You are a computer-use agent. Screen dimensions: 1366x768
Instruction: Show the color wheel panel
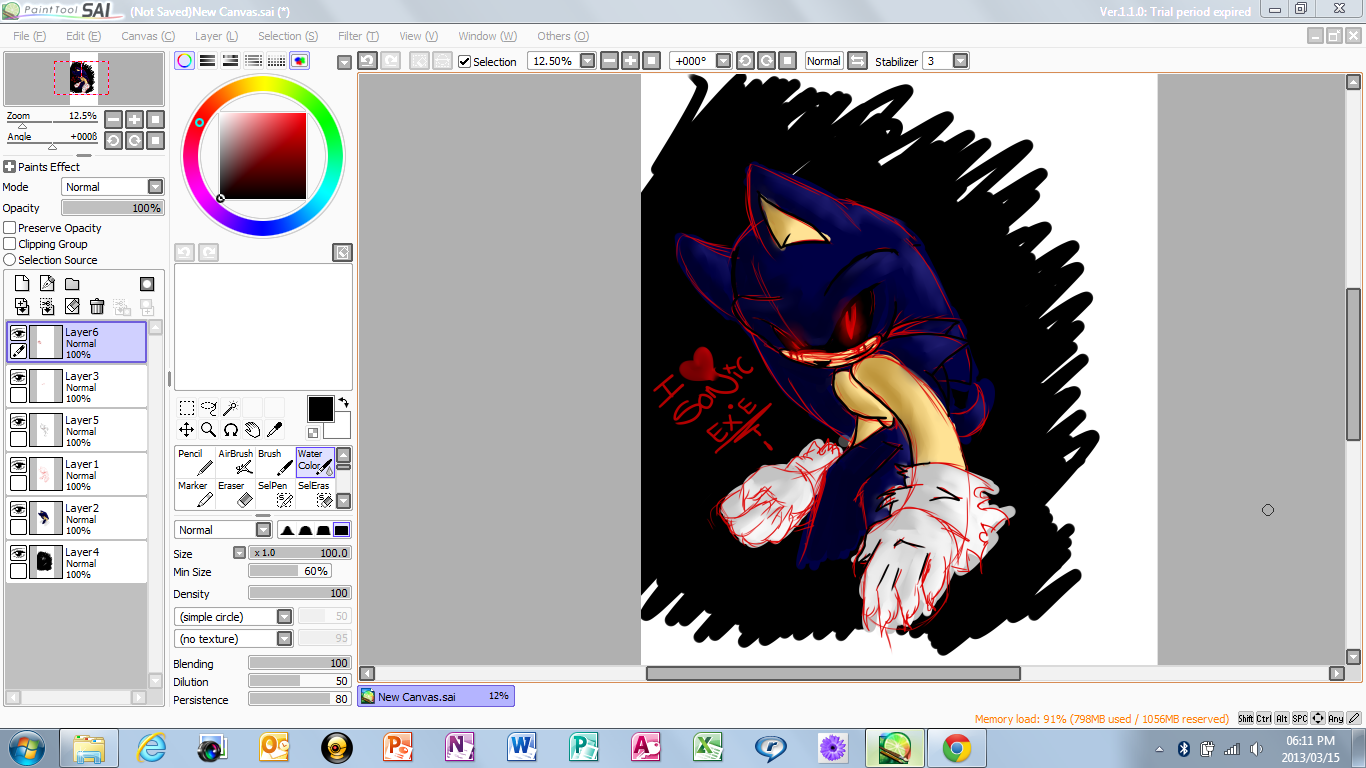[x=185, y=61]
